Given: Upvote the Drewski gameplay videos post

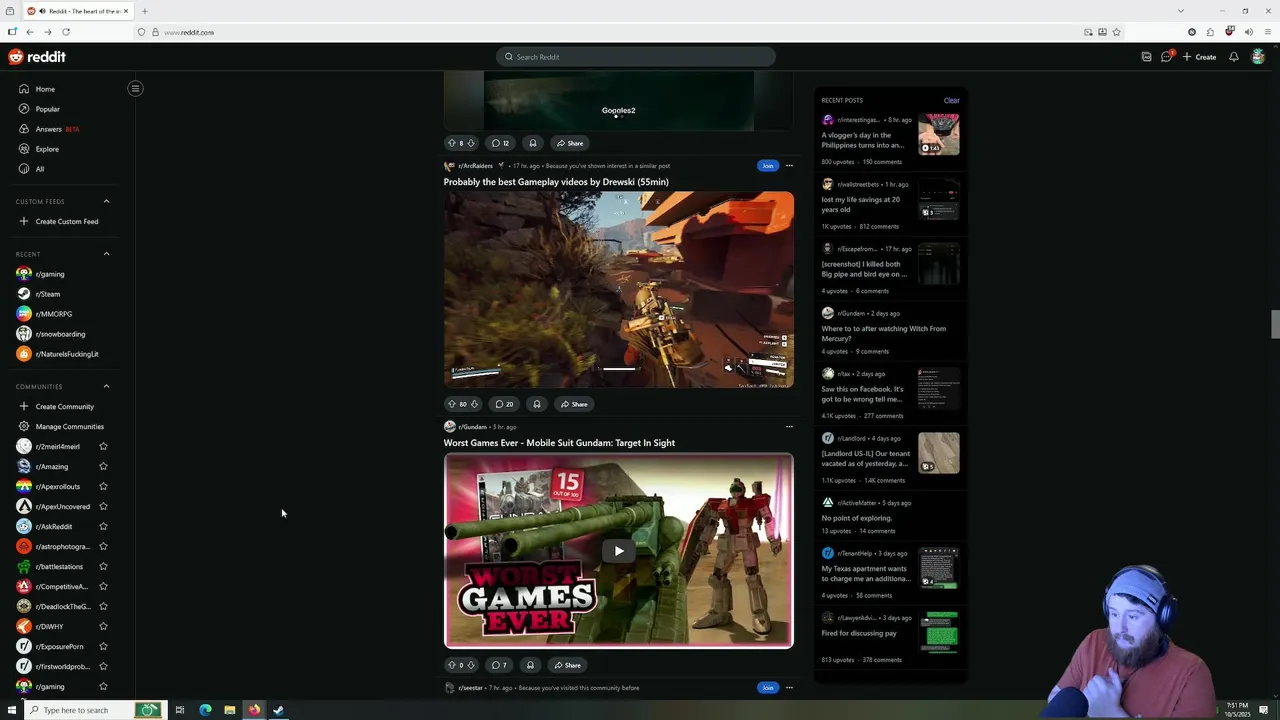Looking at the screenshot, I should point(451,404).
